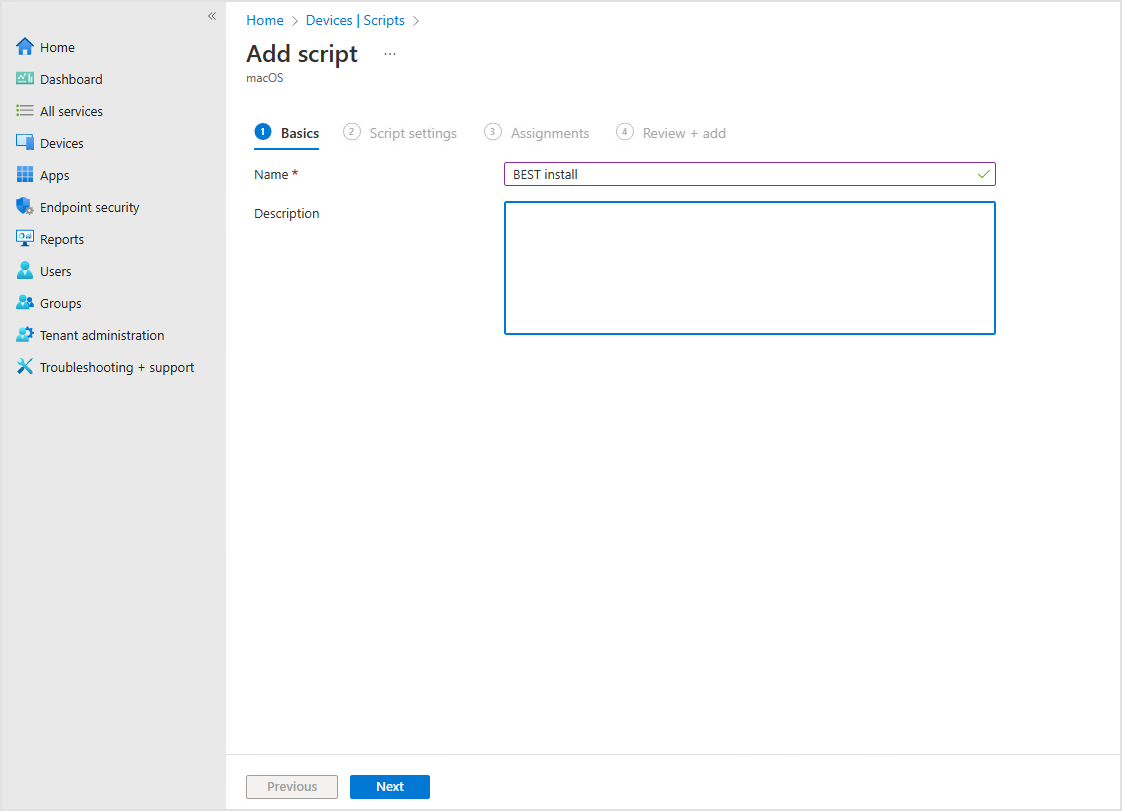Select the All services icon
Screen dimensions: 1122x811
click(24, 110)
